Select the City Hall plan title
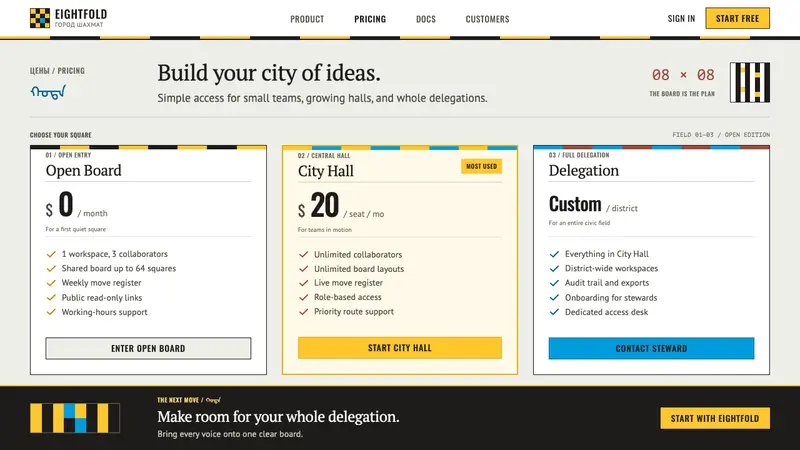Screen dimensions: 800x450 326,171
